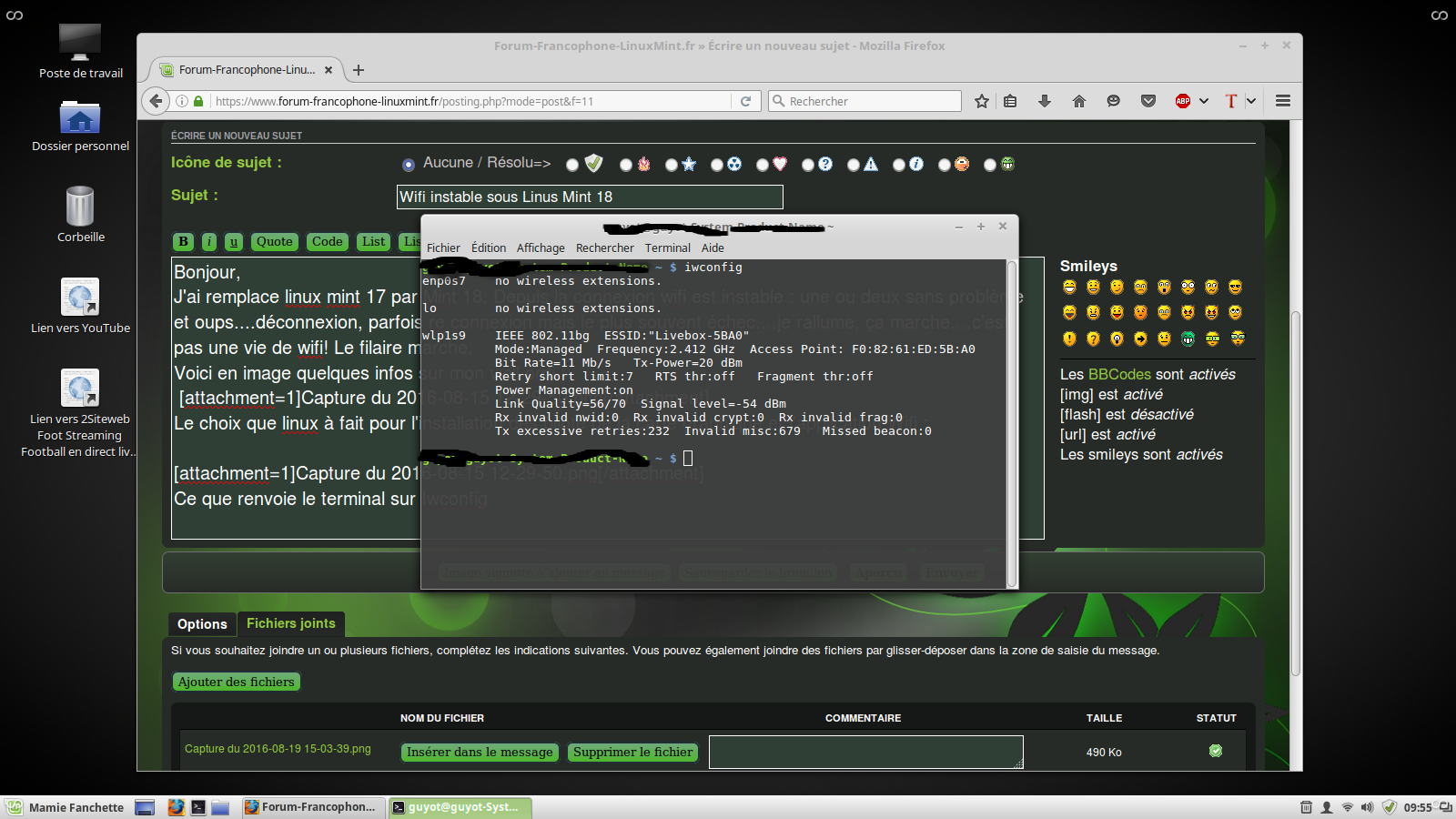The image size is (1456, 819).
Task: Select the heart topic icon radio
Action: (763, 165)
